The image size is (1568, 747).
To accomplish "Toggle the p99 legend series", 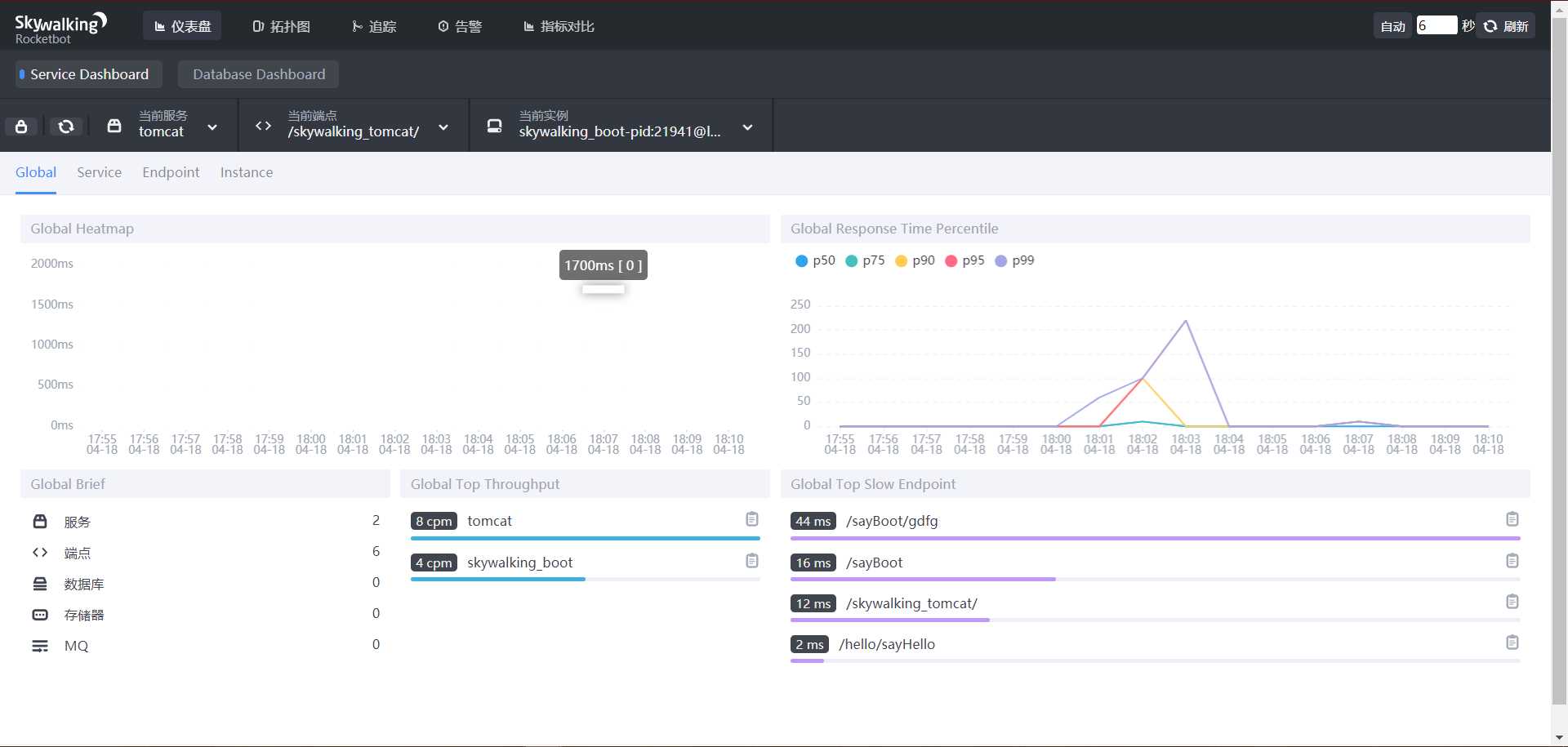I will coord(1014,260).
